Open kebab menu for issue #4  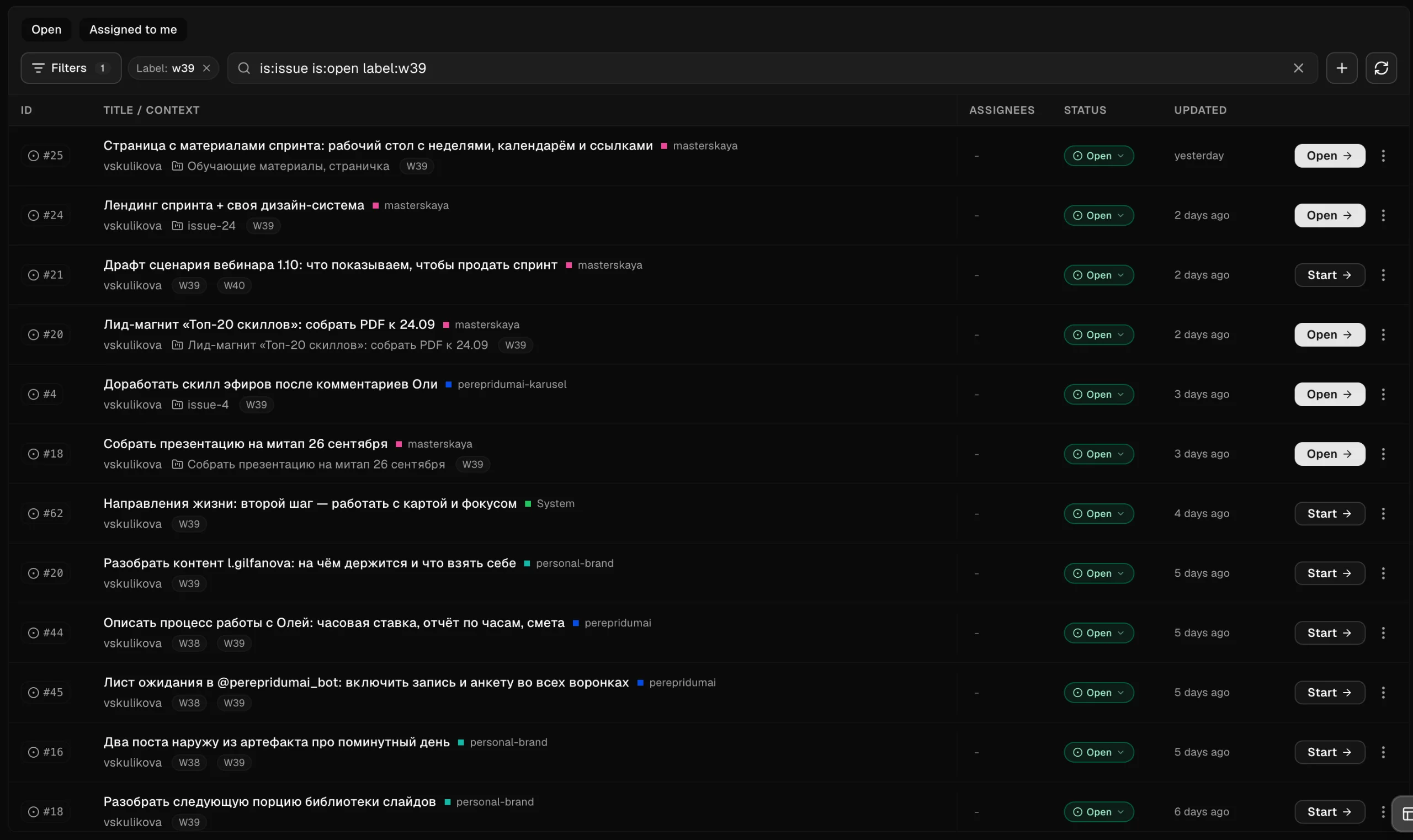point(1383,394)
